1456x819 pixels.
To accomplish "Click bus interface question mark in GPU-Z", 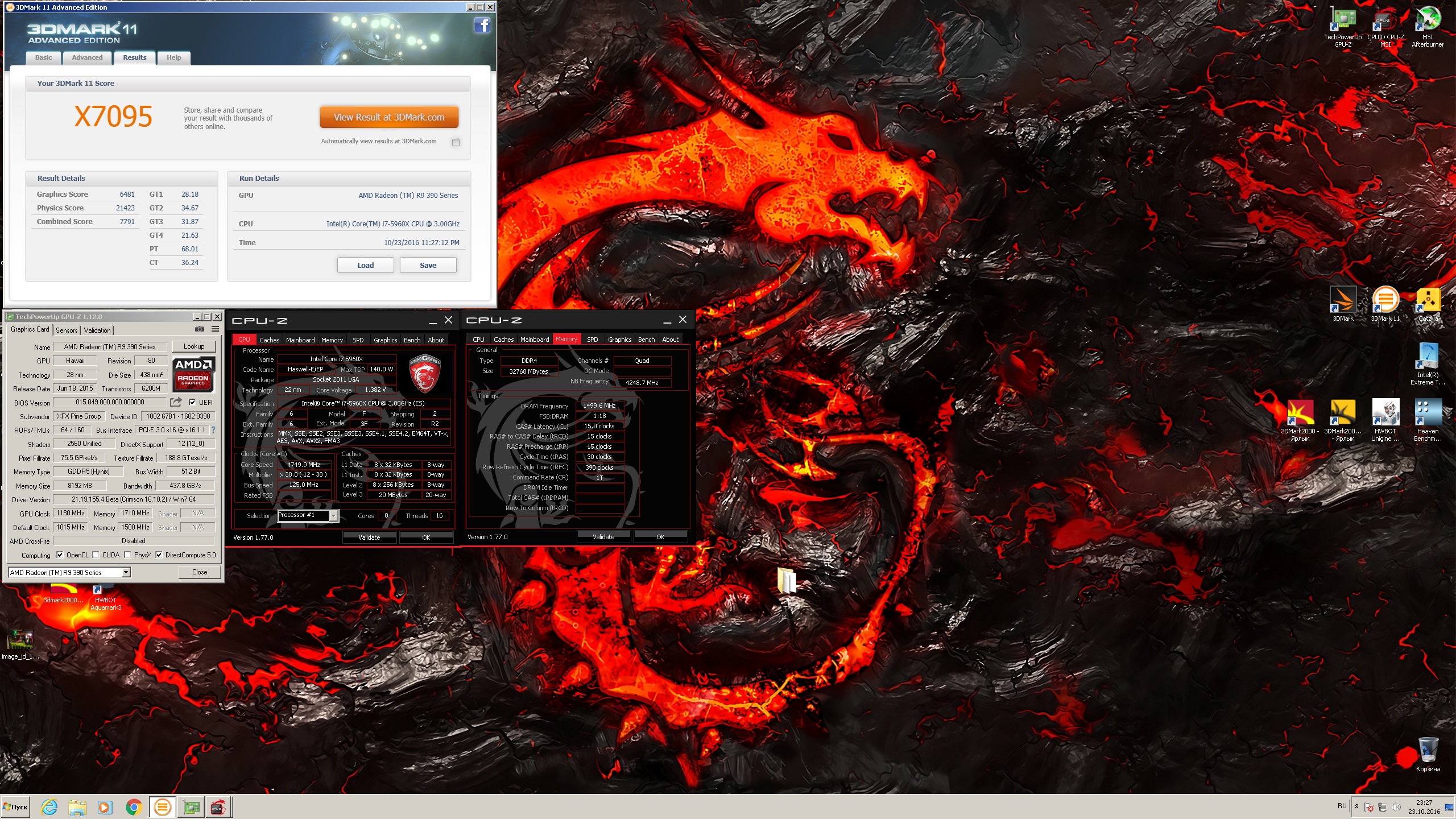I will coord(213,430).
